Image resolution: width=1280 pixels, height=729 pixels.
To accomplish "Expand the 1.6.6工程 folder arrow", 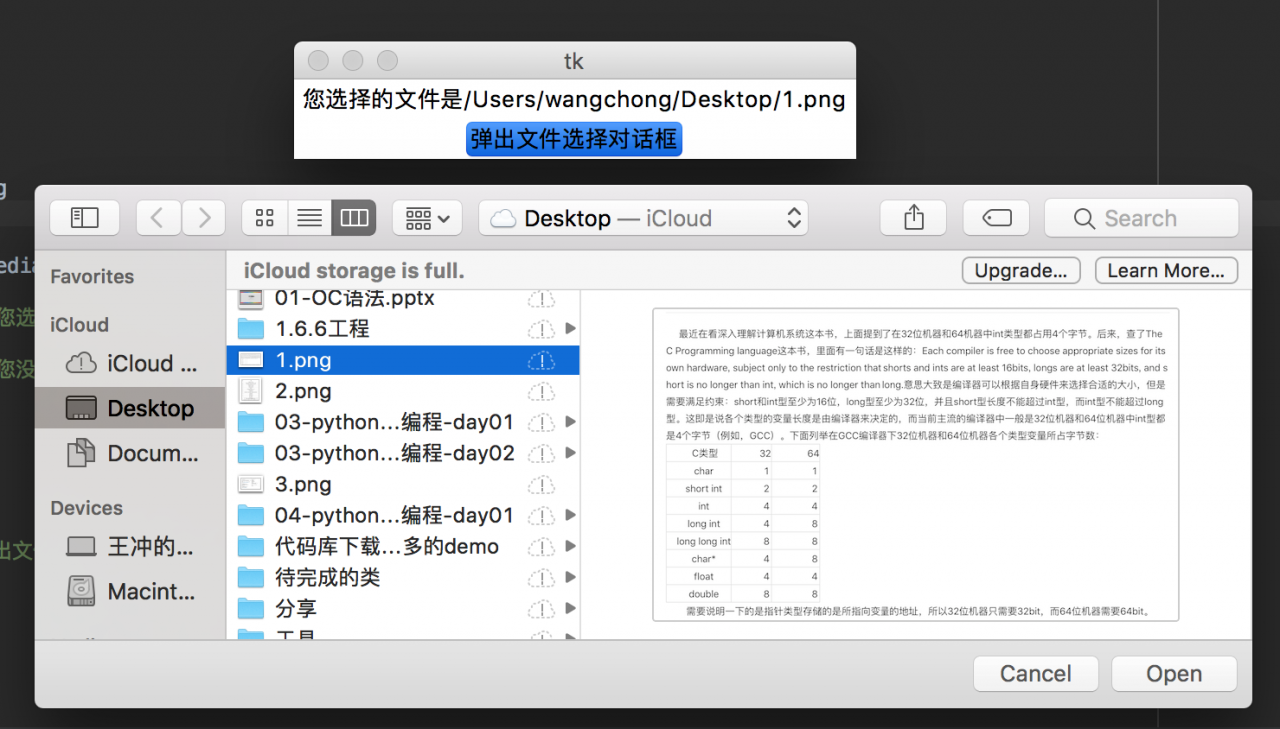I will (x=570, y=328).
